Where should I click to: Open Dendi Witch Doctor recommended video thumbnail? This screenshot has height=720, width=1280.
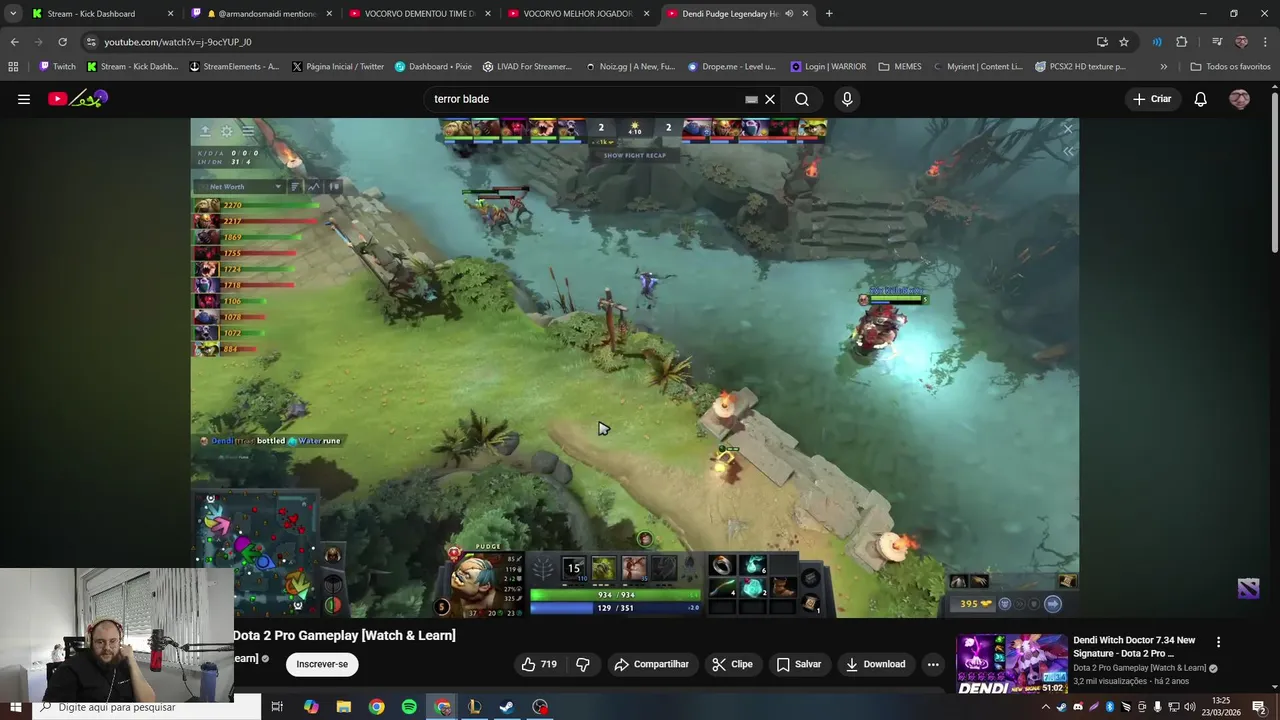pyautogui.click(x=1011, y=664)
